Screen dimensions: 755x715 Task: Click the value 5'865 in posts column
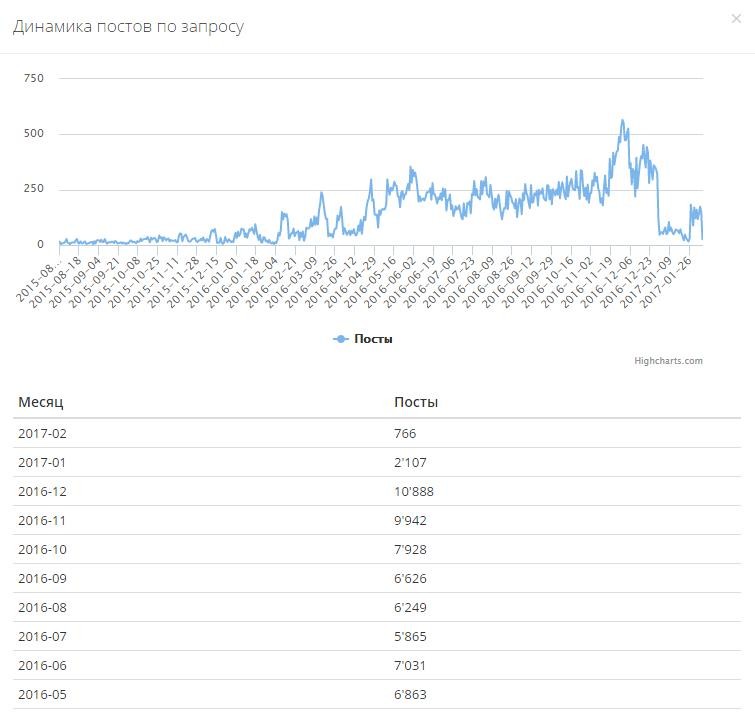click(x=410, y=637)
